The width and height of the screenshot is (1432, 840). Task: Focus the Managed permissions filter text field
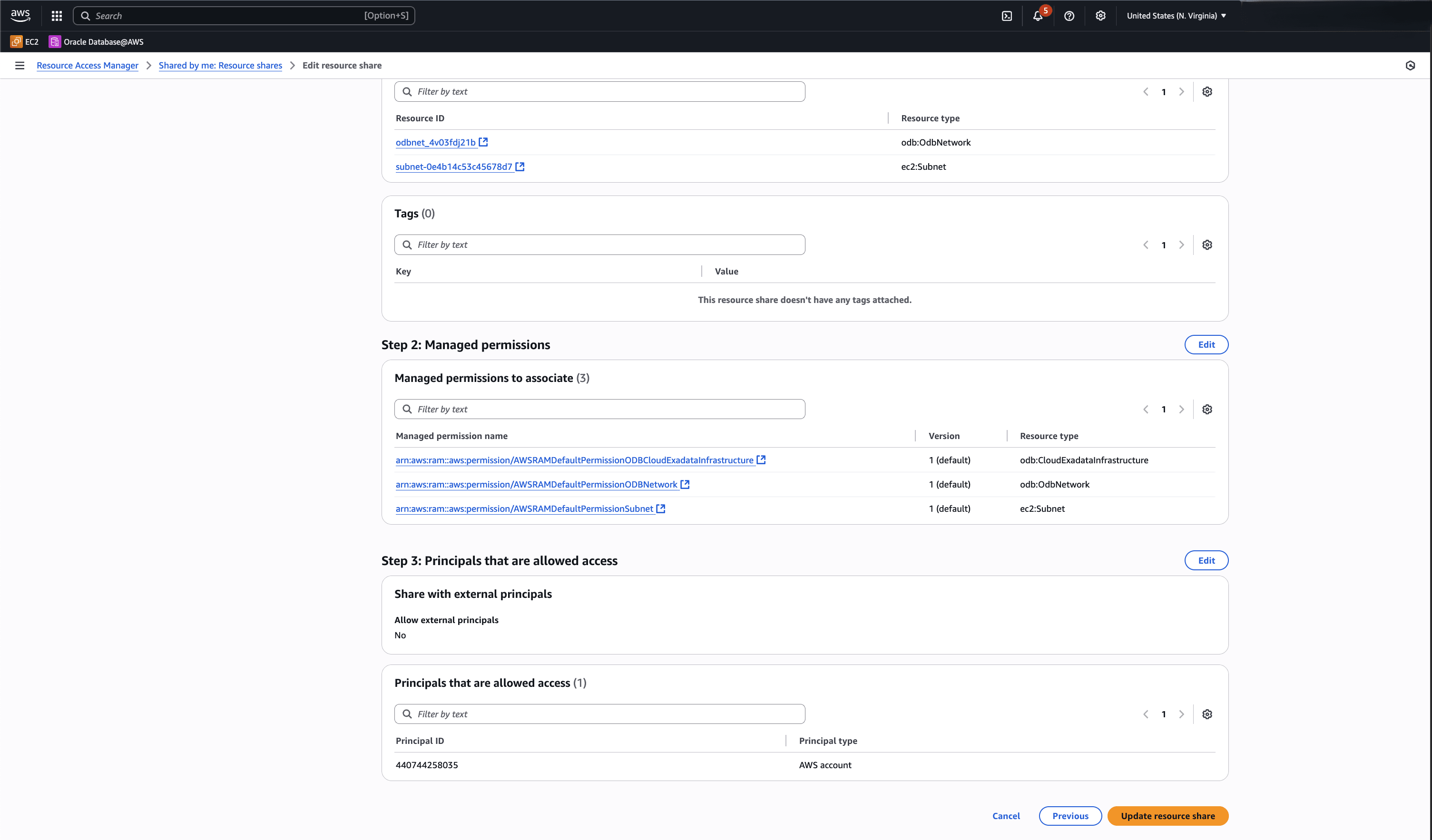pos(599,410)
